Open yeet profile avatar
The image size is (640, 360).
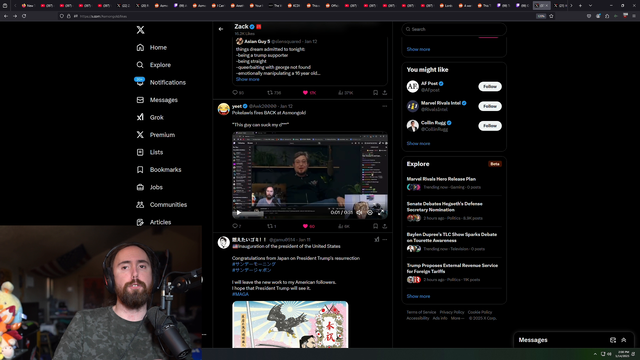click(x=224, y=109)
